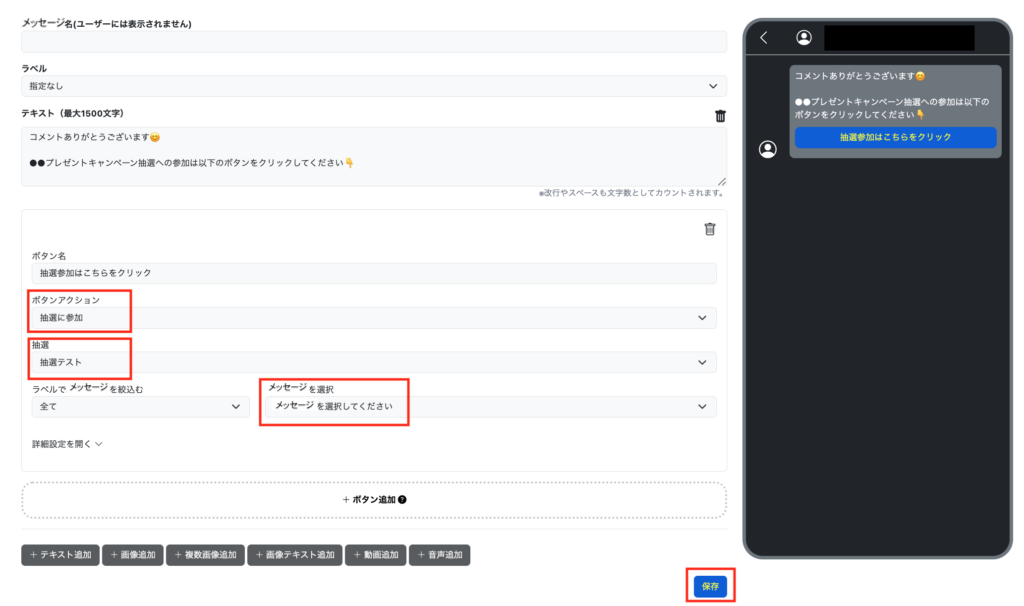Click the メッセージ名 input field
The height and width of the screenshot is (606, 1024).
[373, 42]
